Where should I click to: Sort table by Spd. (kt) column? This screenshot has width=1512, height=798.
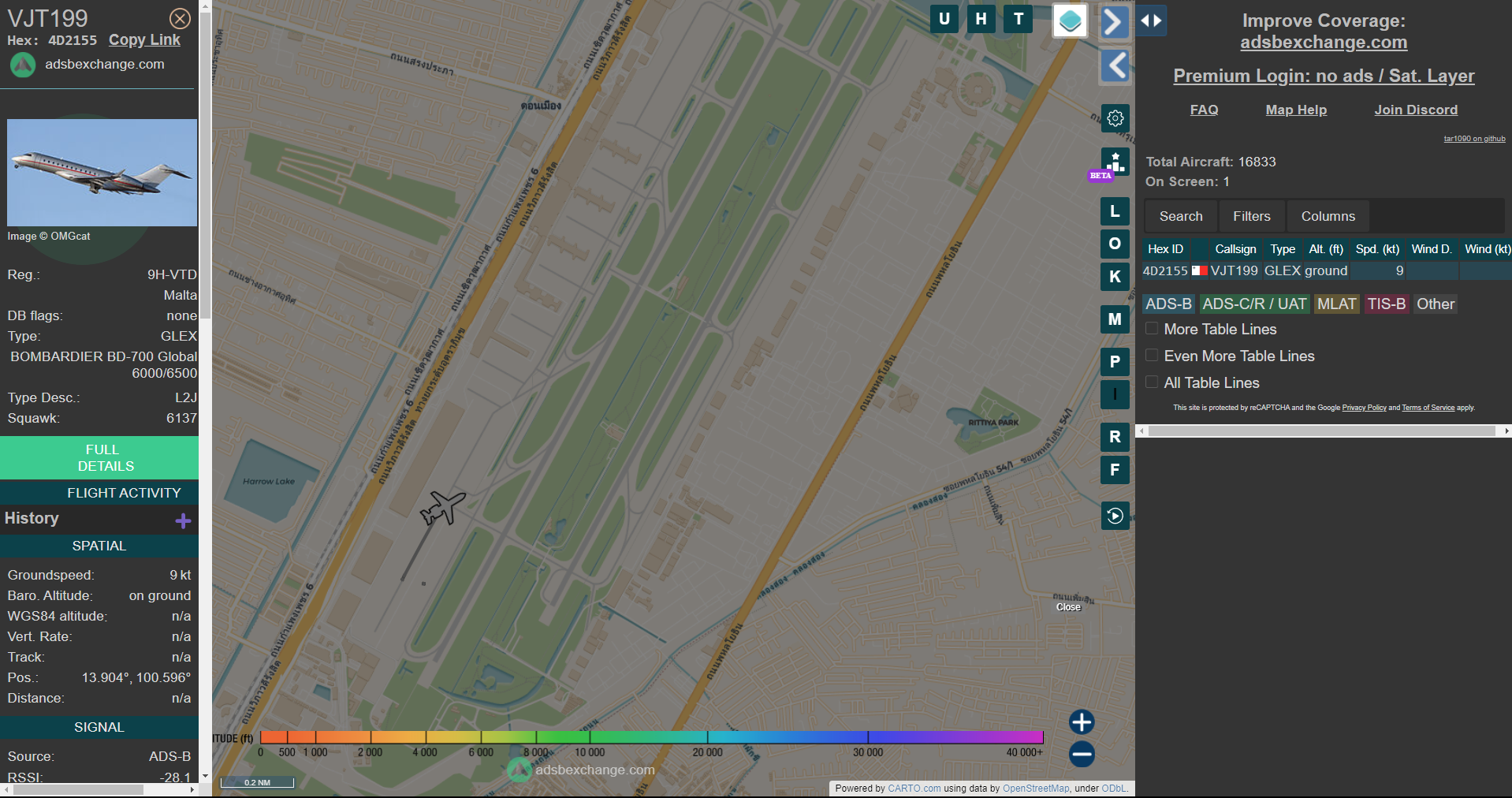[x=1377, y=249]
